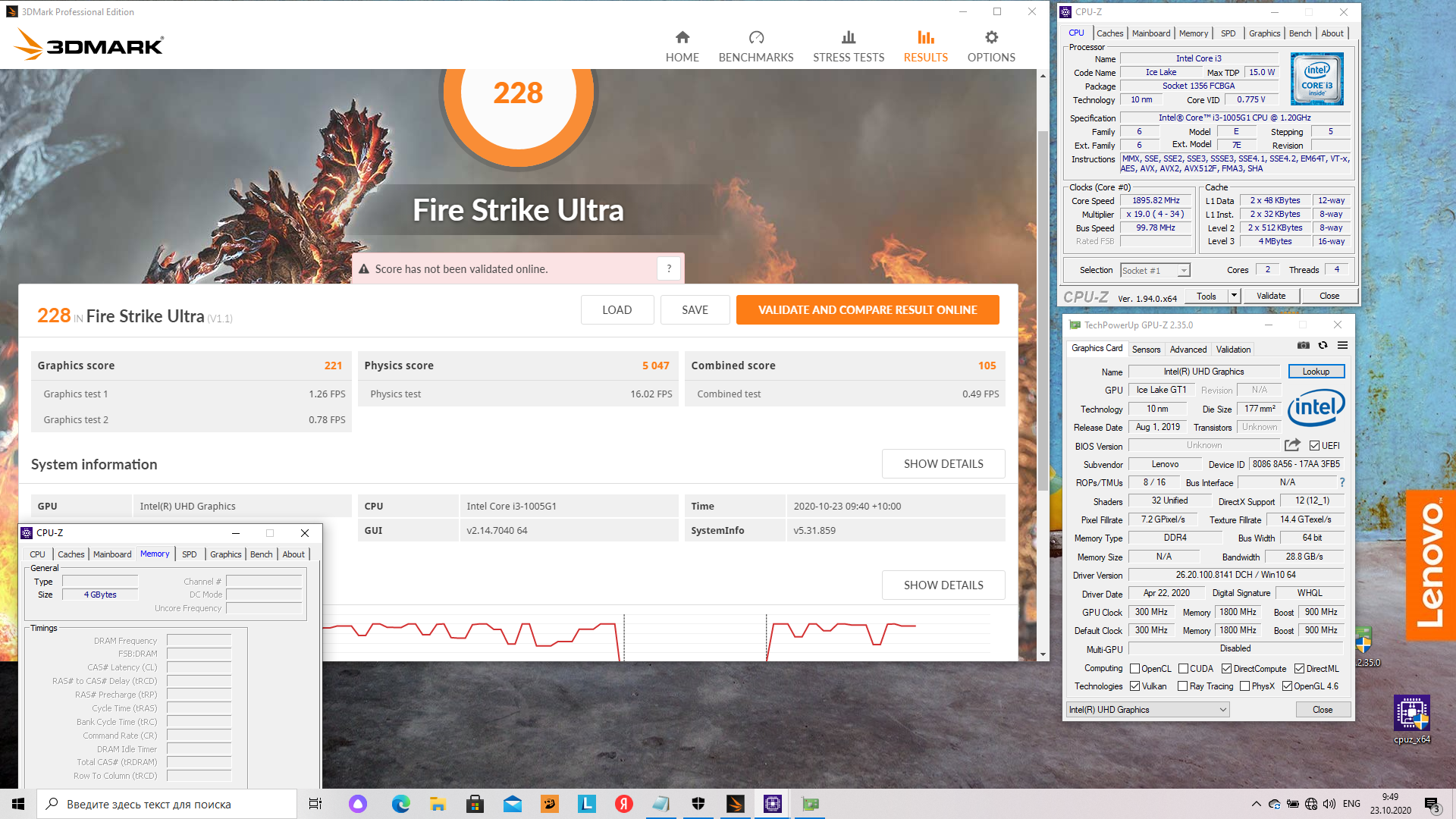The height and width of the screenshot is (819, 1456).
Task: Click the Lookup button in GPU-Z
Action: (1316, 372)
